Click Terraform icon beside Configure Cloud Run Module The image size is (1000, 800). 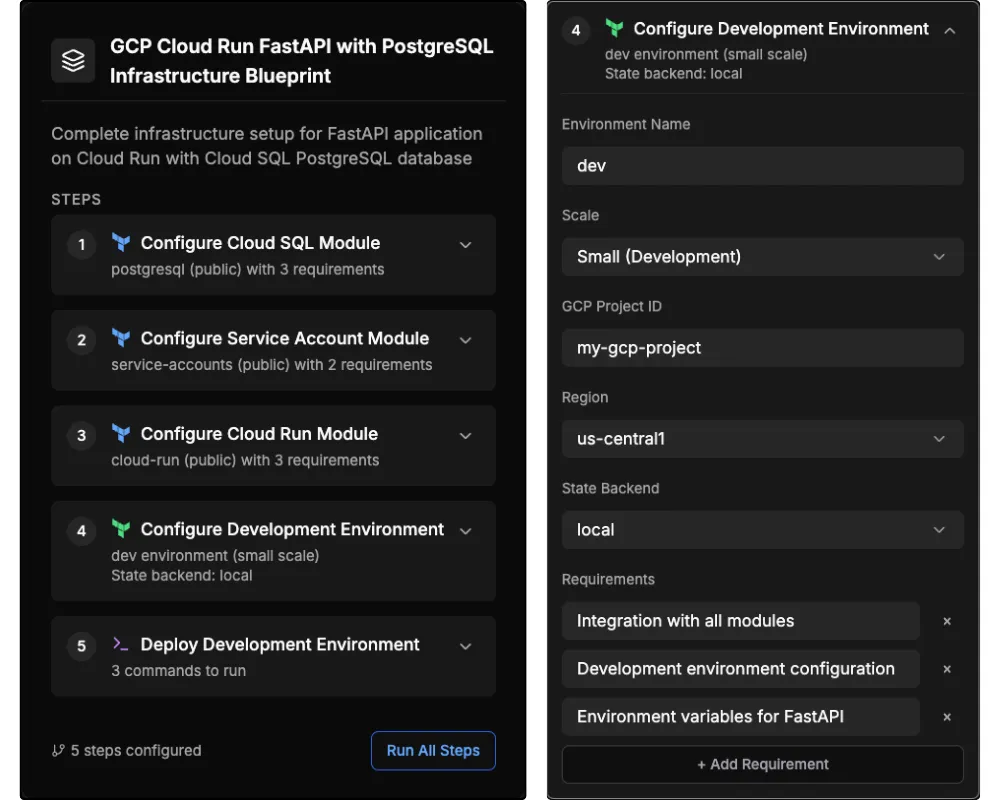(121, 434)
